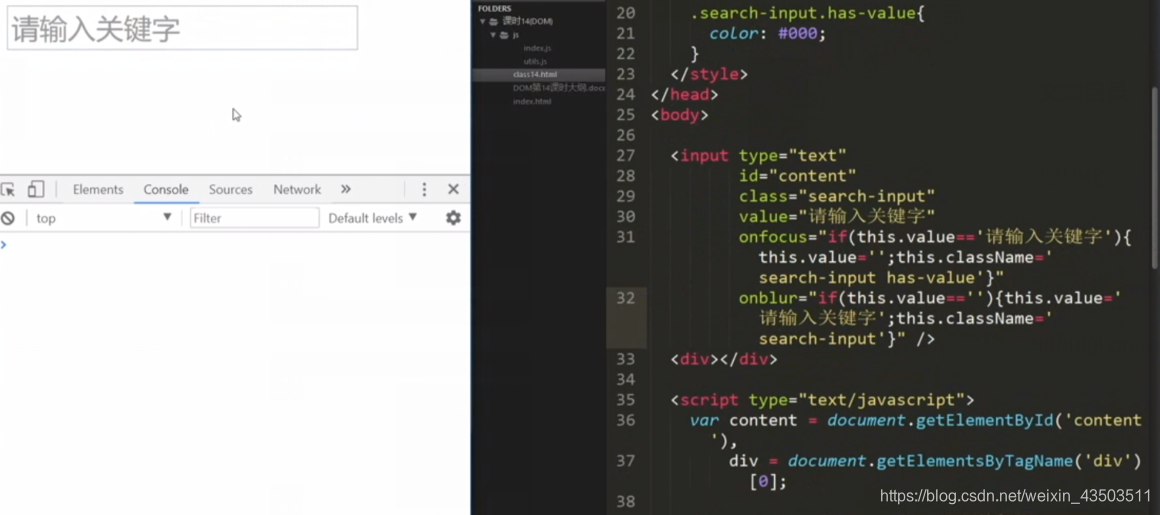The height and width of the screenshot is (515, 1160).
Task: Click the FOLDERS sidebar heading
Action: point(494,8)
